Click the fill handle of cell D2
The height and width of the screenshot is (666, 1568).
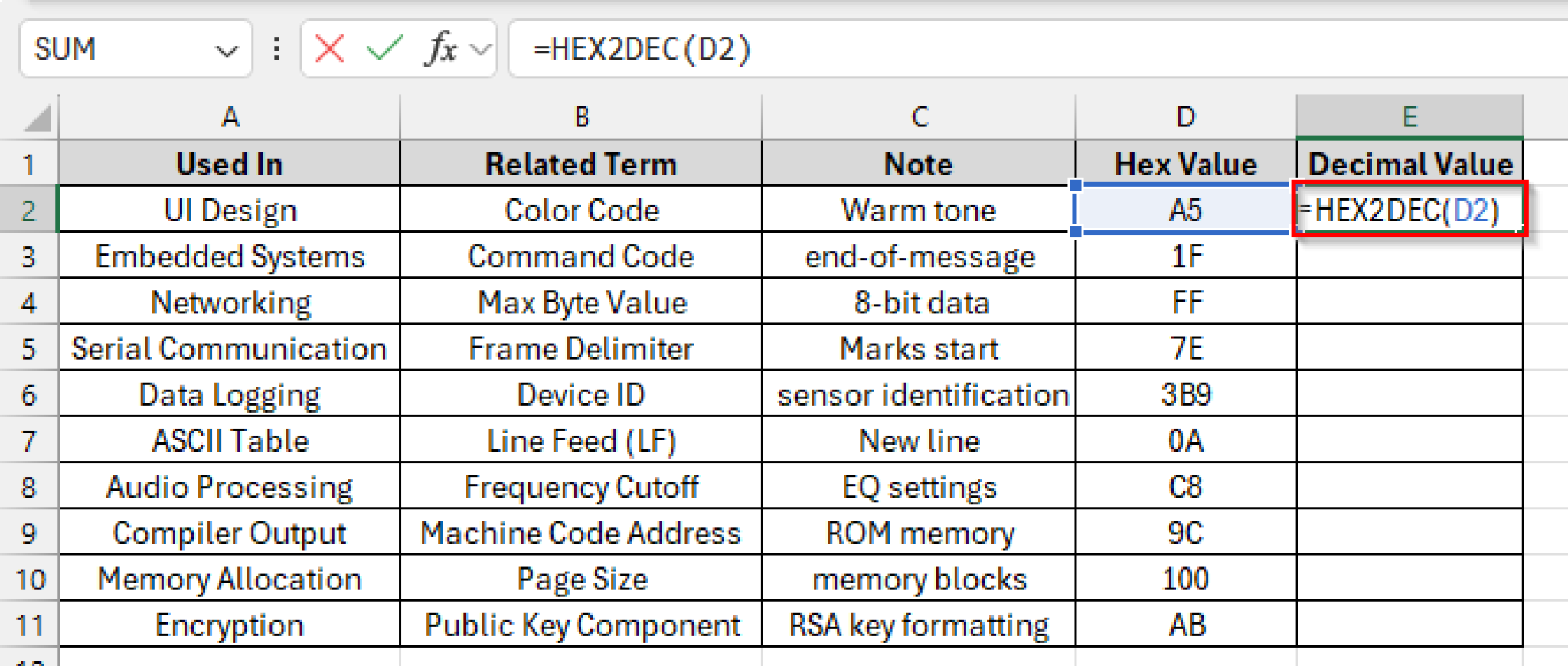1076,231
